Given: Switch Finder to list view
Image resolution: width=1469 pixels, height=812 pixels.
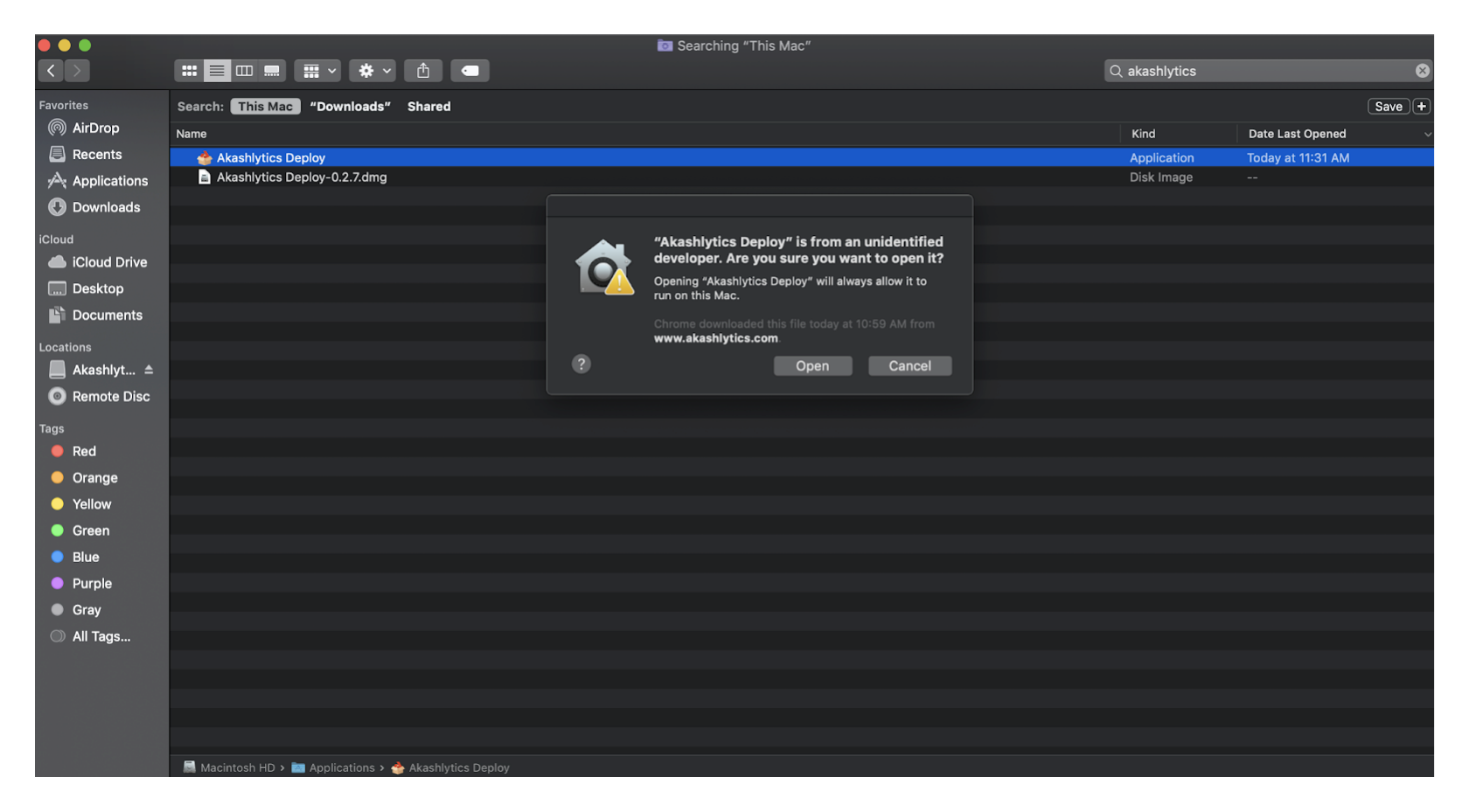Looking at the screenshot, I should point(217,71).
